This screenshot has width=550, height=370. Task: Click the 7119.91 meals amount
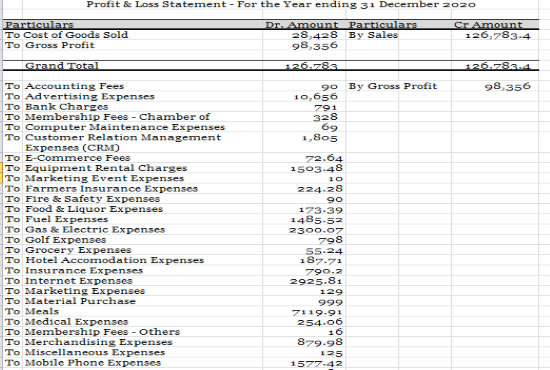click(x=317, y=312)
